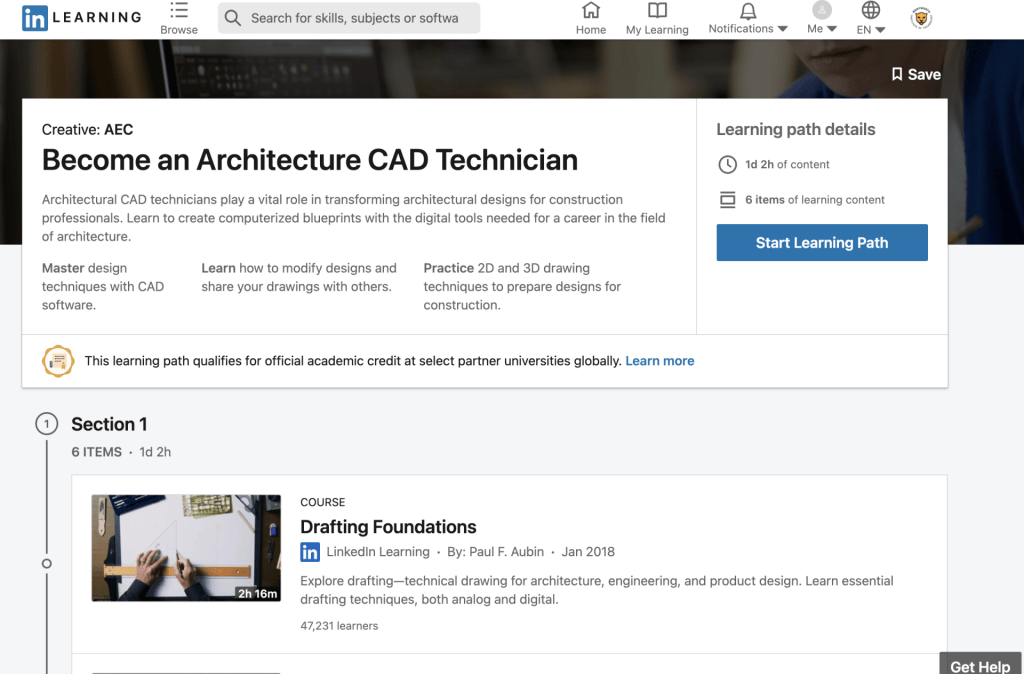
Task: Click the Jan 2018 date
Action: (588, 552)
